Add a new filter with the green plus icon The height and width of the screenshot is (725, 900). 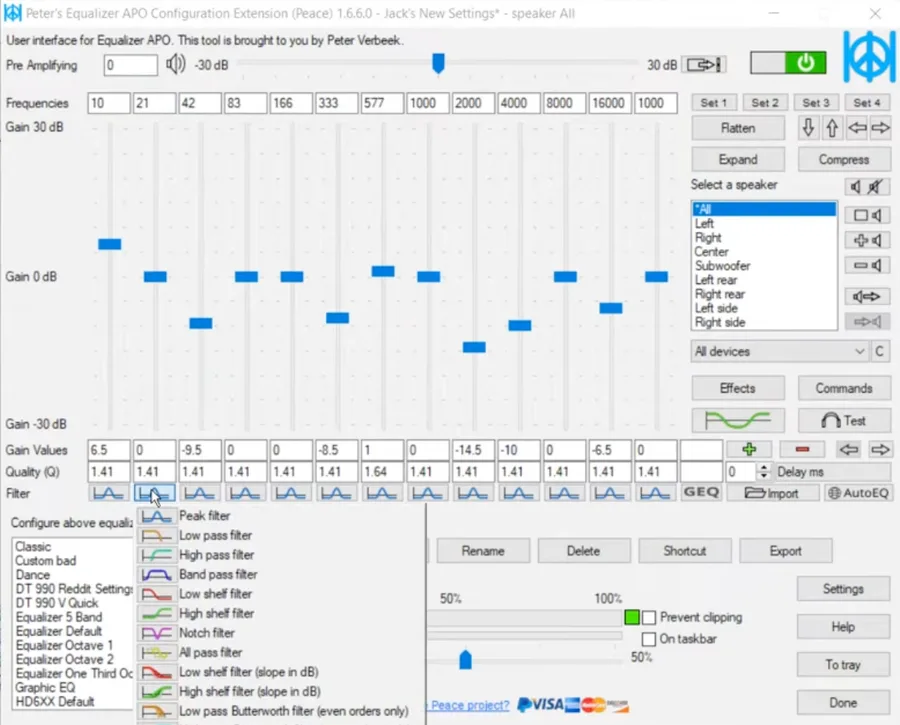[x=749, y=450]
